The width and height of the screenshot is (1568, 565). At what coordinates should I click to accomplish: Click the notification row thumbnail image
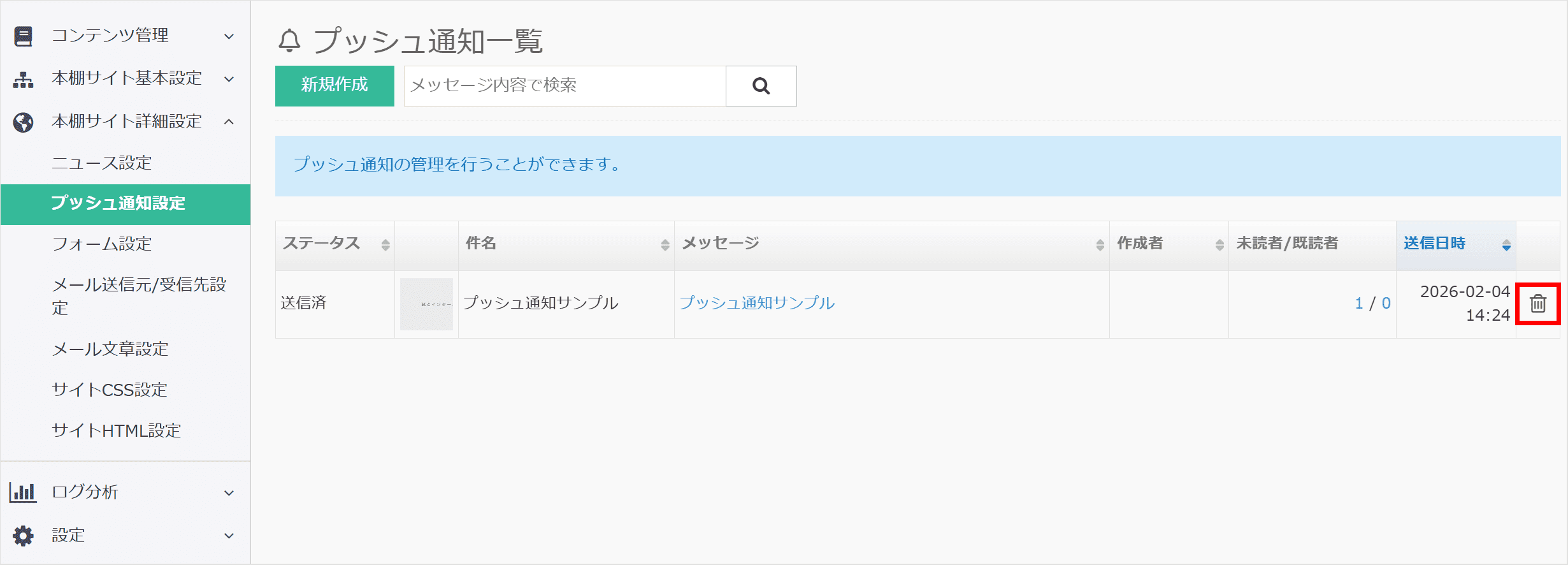[426, 304]
